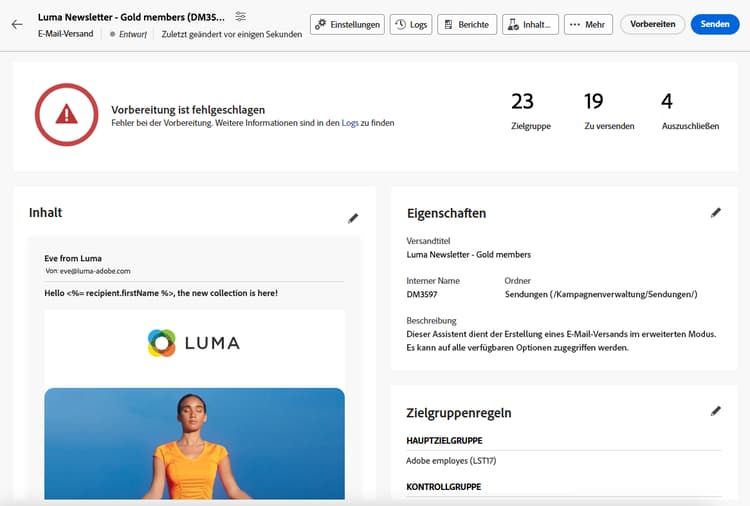Image resolution: width=750 pixels, height=506 pixels.
Task: Click the yoga woman image in preview
Action: coord(194,444)
